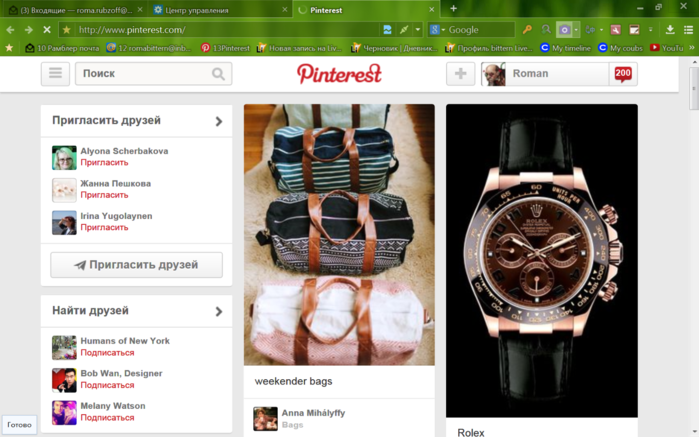The image size is (699, 437).
Task: Click the orange key password icon
Action: coord(527,30)
